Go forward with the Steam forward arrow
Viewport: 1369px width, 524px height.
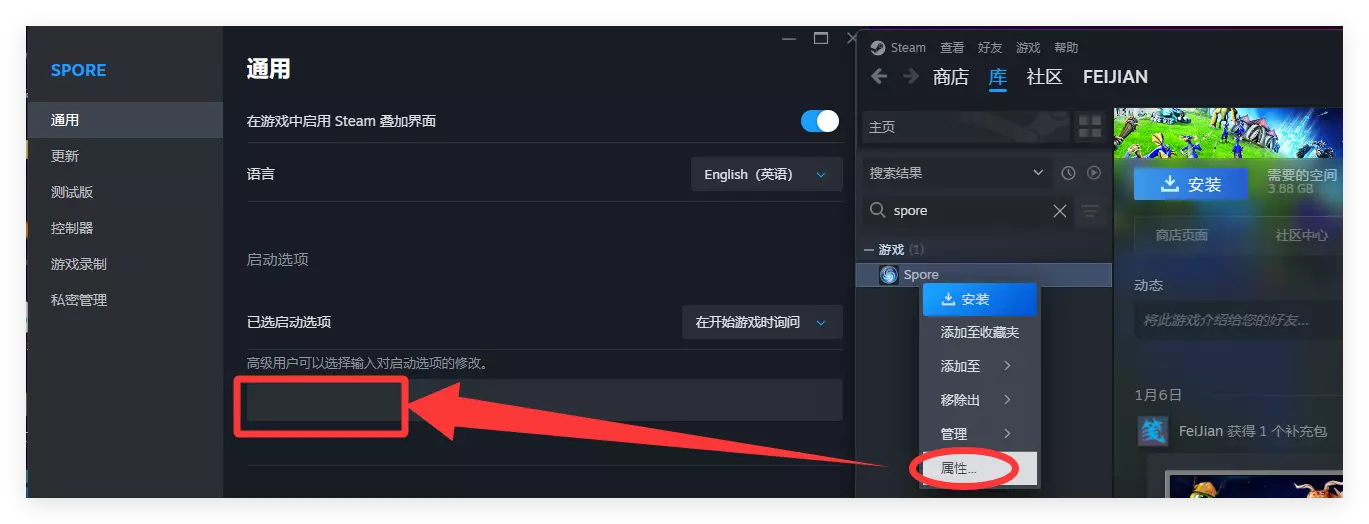pos(911,77)
